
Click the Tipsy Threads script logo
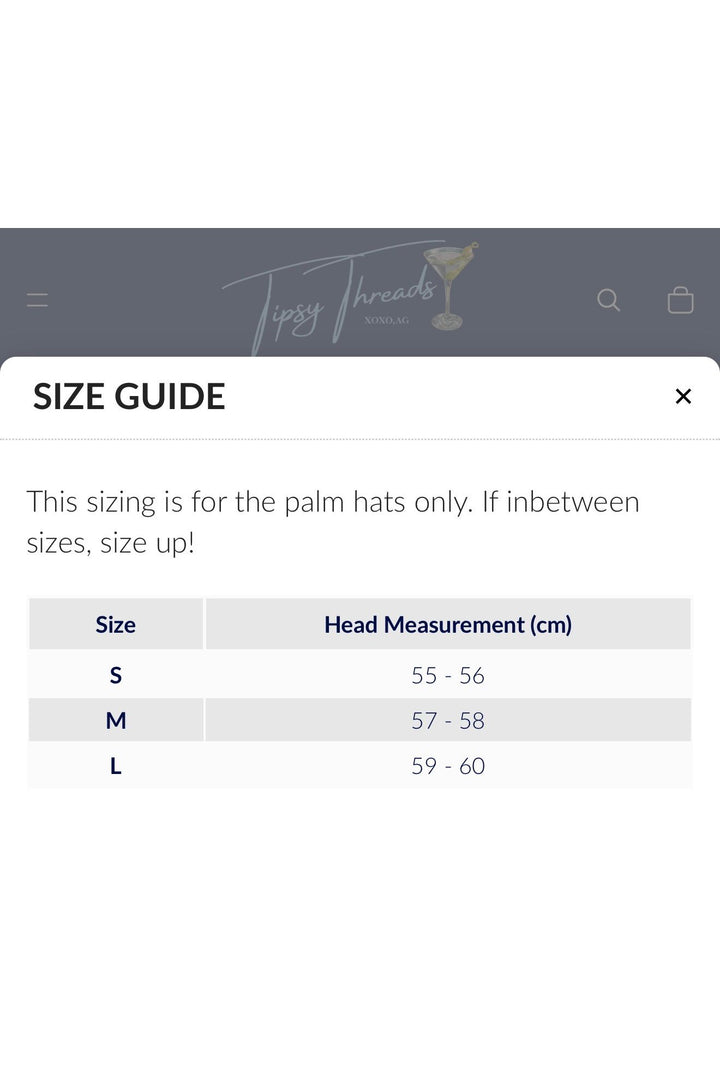click(331, 298)
